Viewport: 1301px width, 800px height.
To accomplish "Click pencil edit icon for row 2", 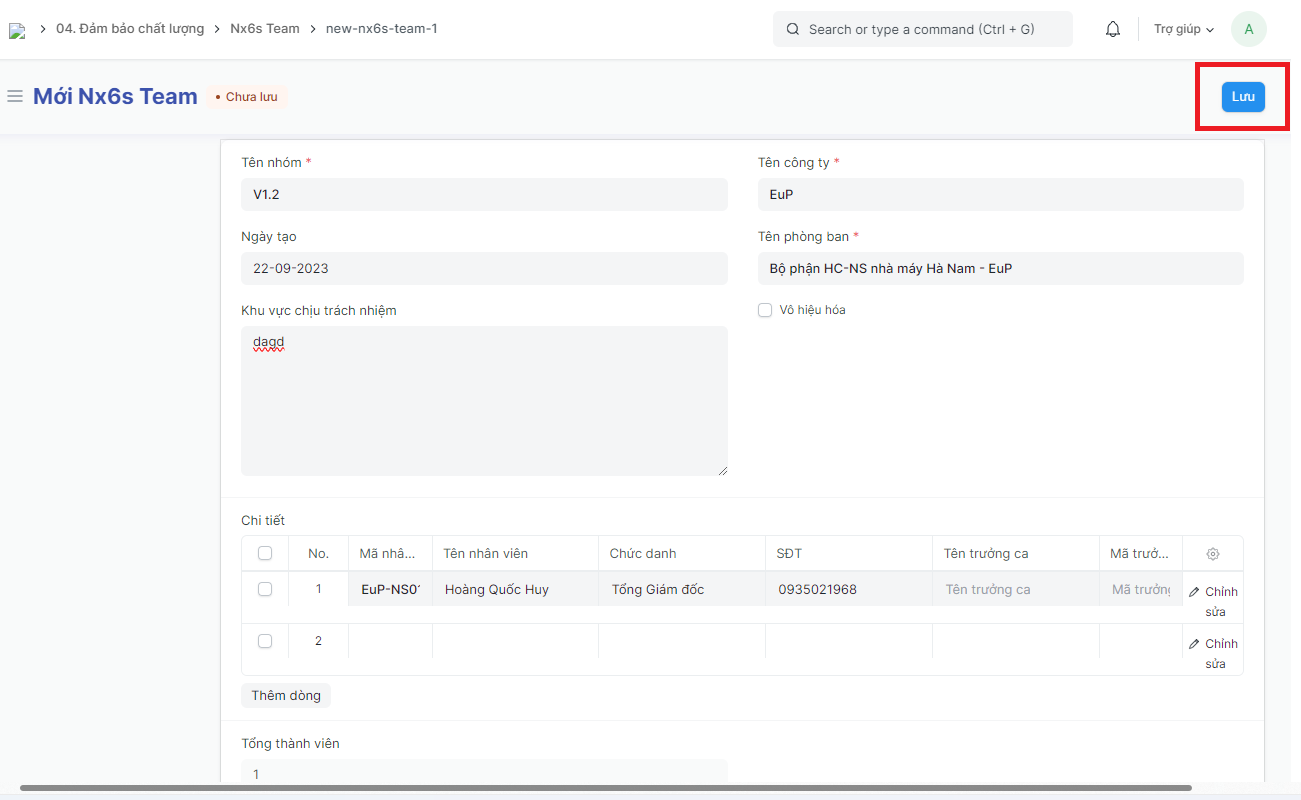I will (x=1194, y=644).
